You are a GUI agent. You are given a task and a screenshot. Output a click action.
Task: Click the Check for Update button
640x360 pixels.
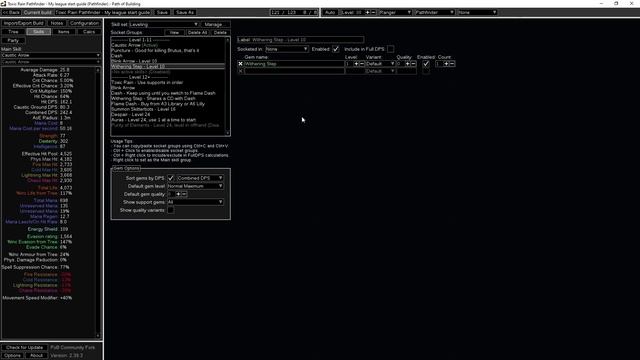click(x=24, y=347)
